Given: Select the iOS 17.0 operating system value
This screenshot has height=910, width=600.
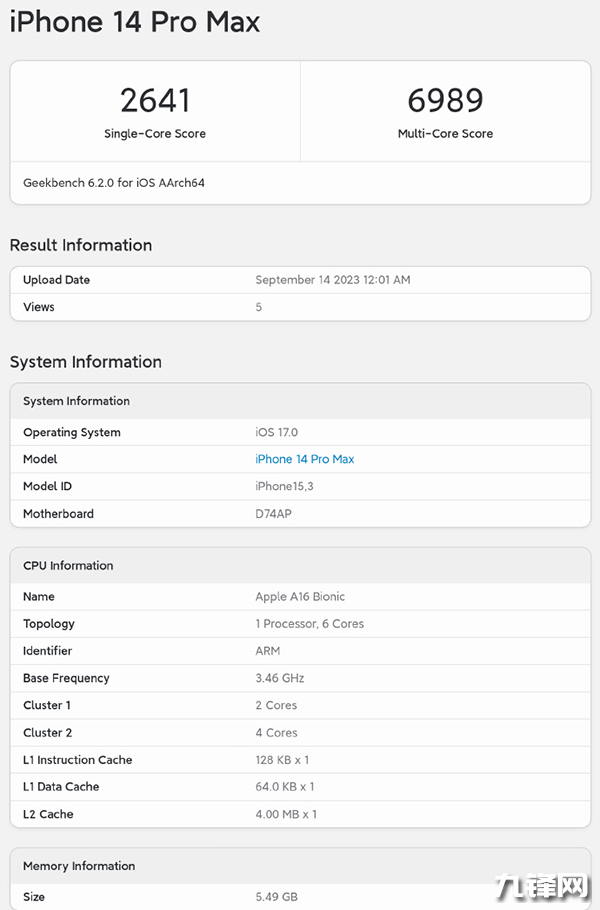Looking at the screenshot, I should tap(276, 432).
